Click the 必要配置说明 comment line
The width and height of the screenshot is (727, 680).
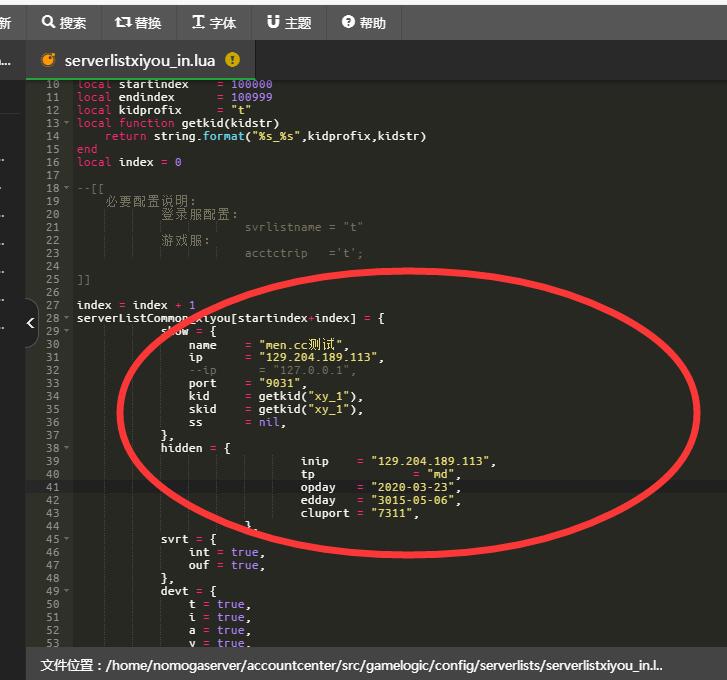point(151,201)
